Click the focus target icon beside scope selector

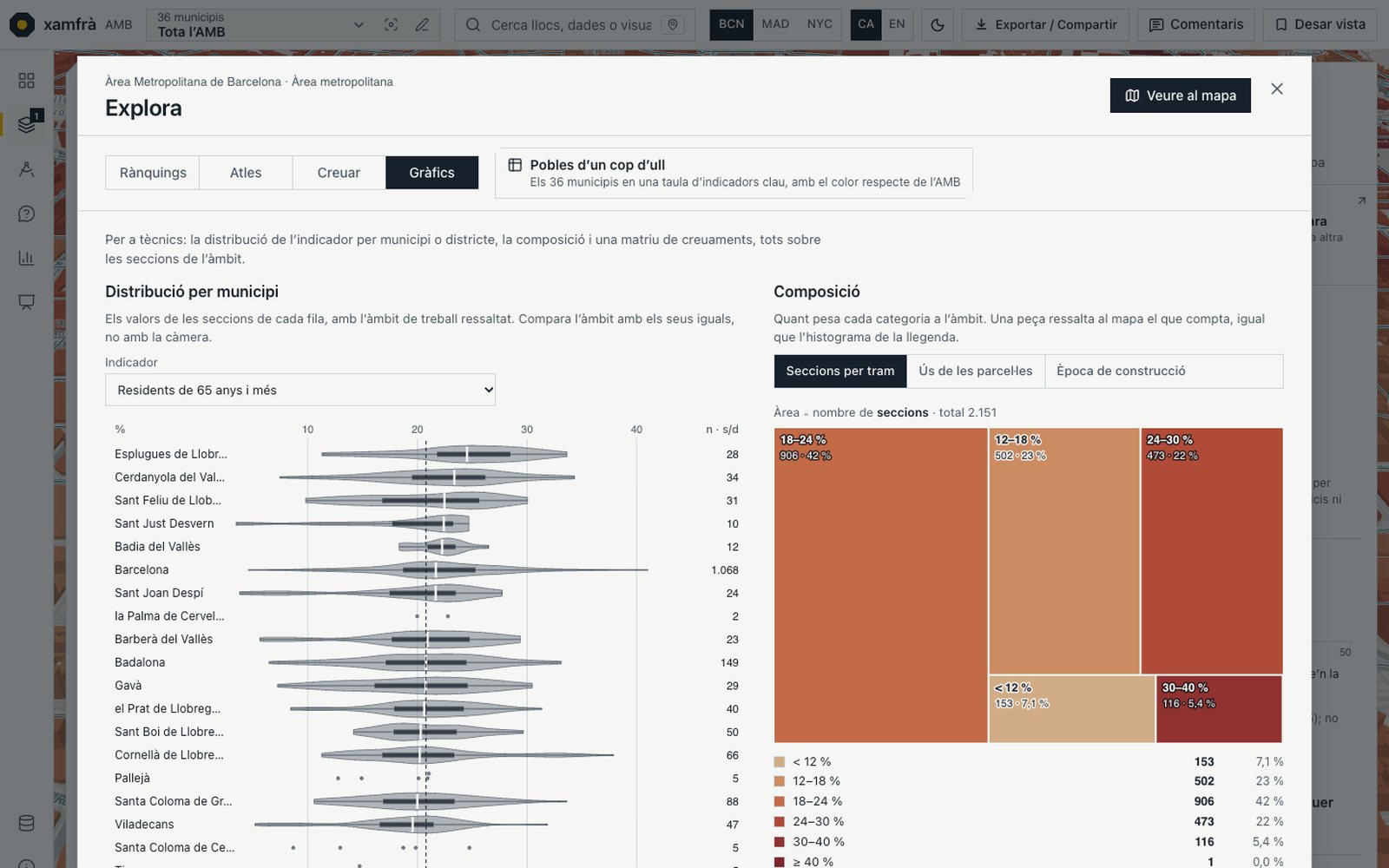tap(392, 25)
